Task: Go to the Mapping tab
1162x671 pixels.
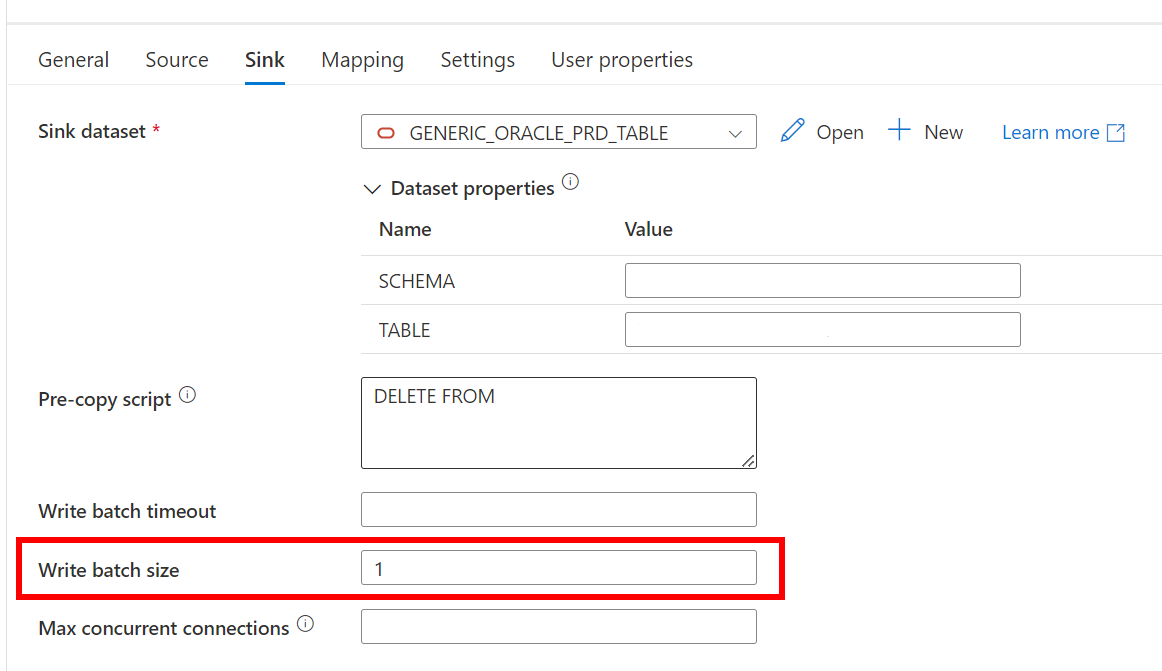Action: click(x=362, y=59)
